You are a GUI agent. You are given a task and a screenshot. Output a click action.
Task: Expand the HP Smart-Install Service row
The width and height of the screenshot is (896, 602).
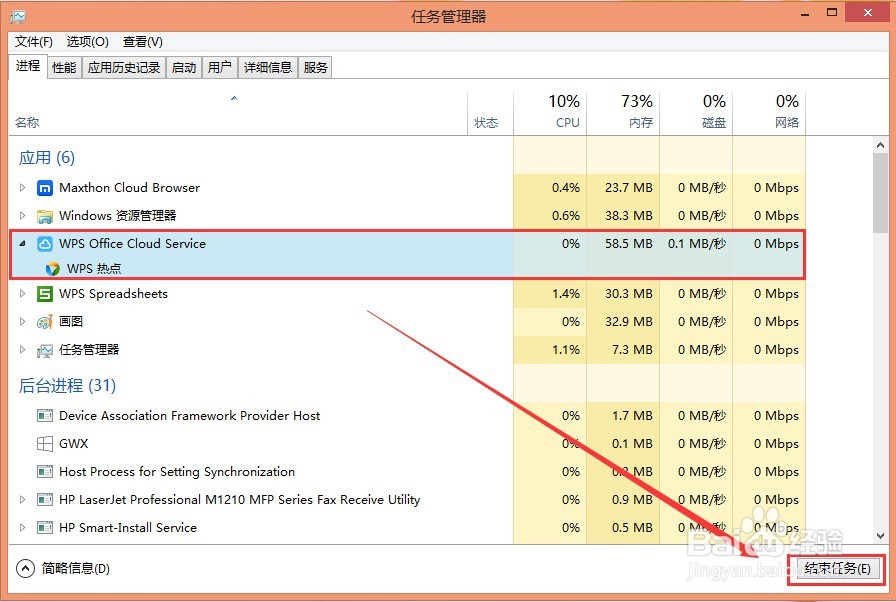[22, 528]
